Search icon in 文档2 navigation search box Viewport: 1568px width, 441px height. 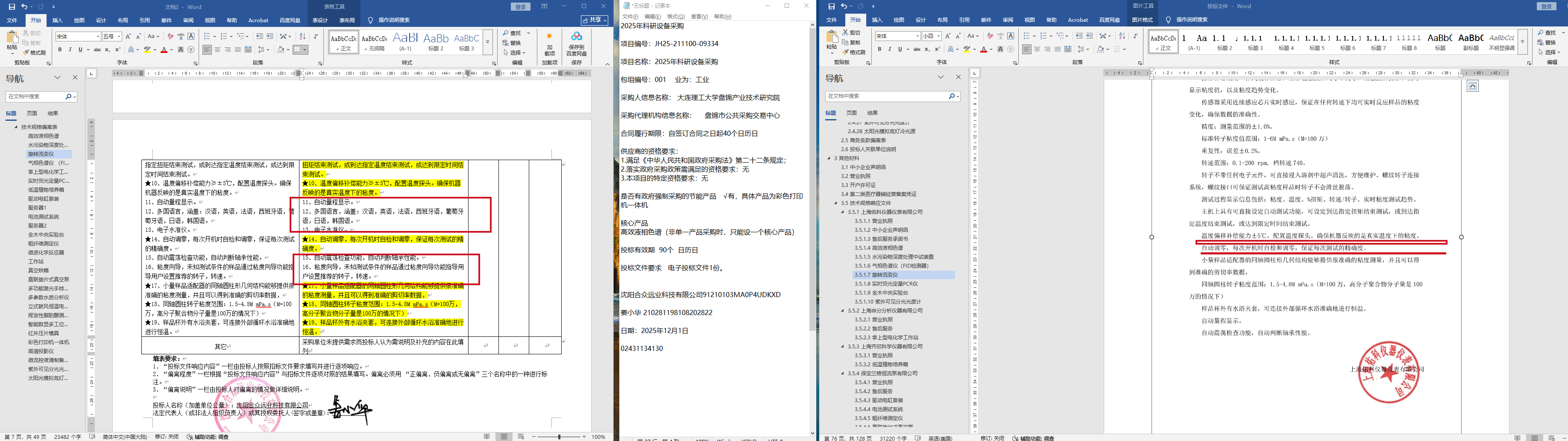click(69, 97)
